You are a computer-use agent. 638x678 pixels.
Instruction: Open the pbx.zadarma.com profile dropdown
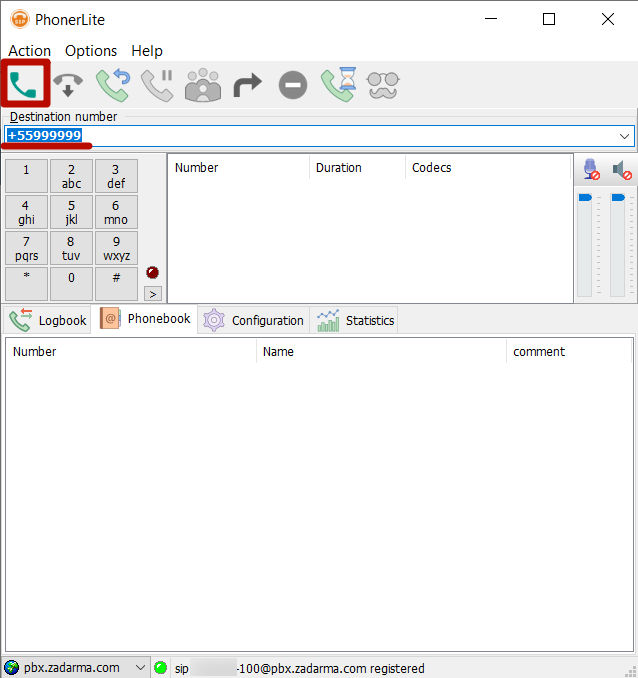coord(140,668)
